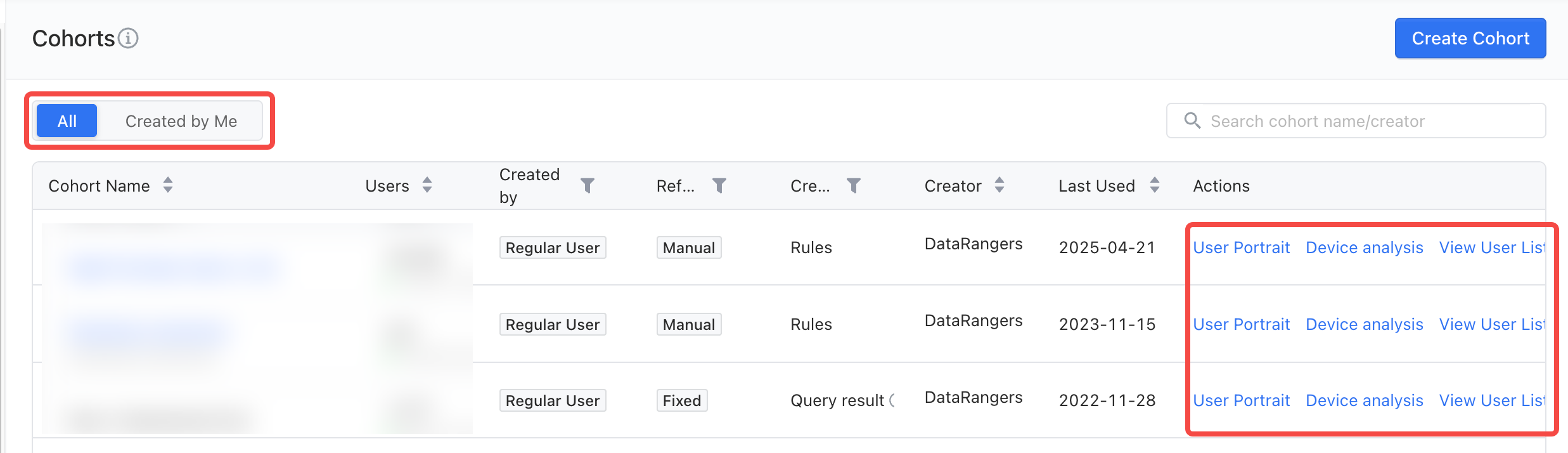Click the info icon beside Cohorts title
The height and width of the screenshot is (453, 1568).
click(x=128, y=38)
